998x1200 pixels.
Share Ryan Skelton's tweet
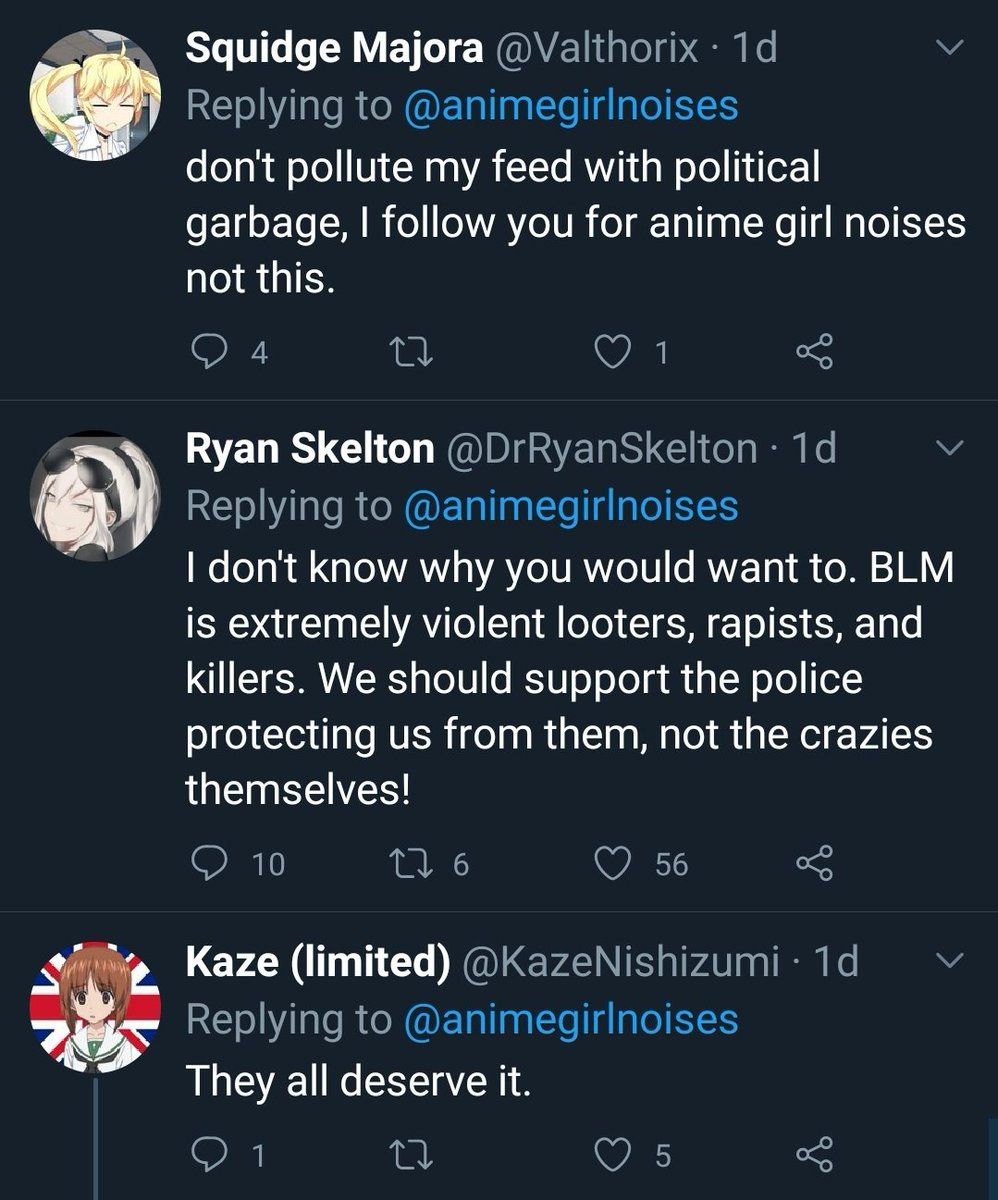pos(813,863)
